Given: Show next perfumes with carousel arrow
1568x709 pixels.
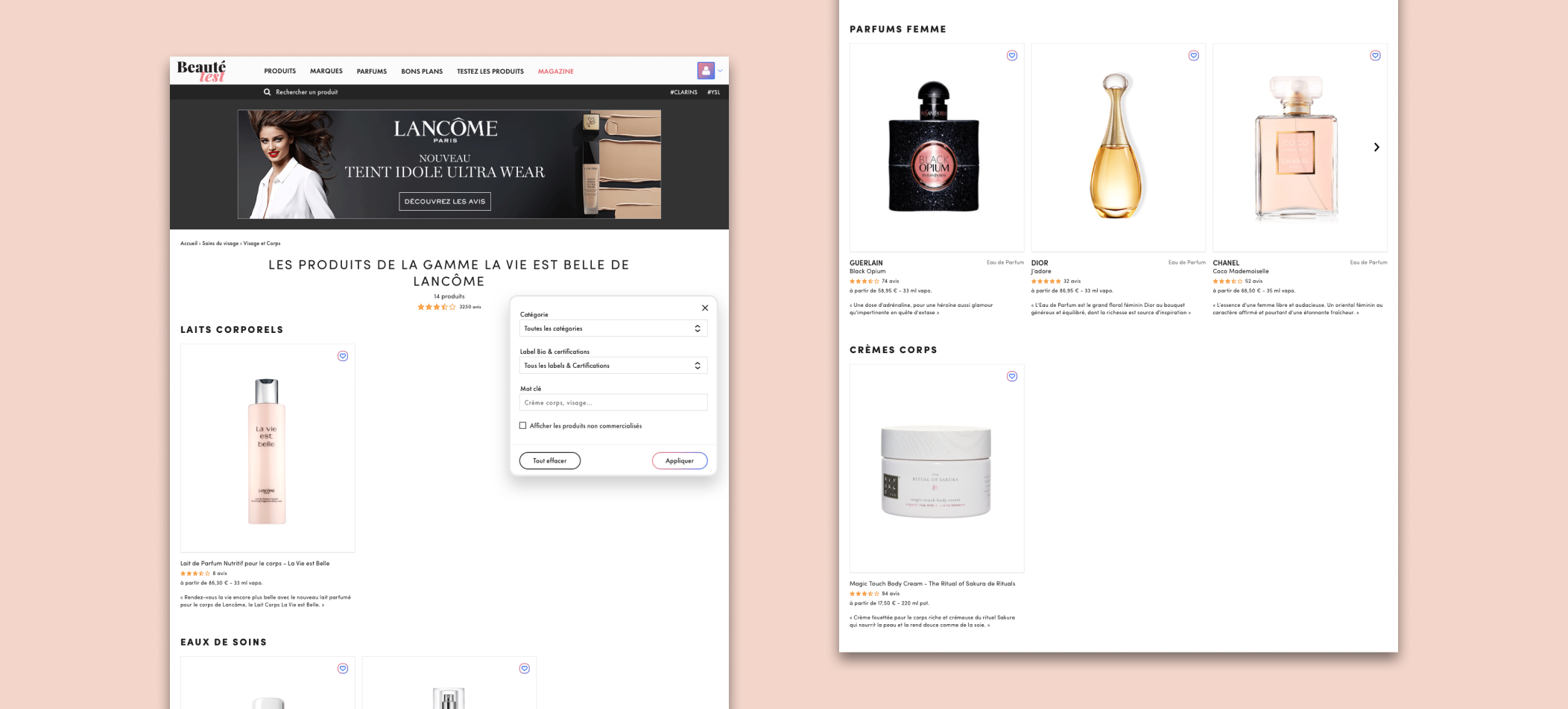Looking at the screenshot, I should tap(1376, 147).
